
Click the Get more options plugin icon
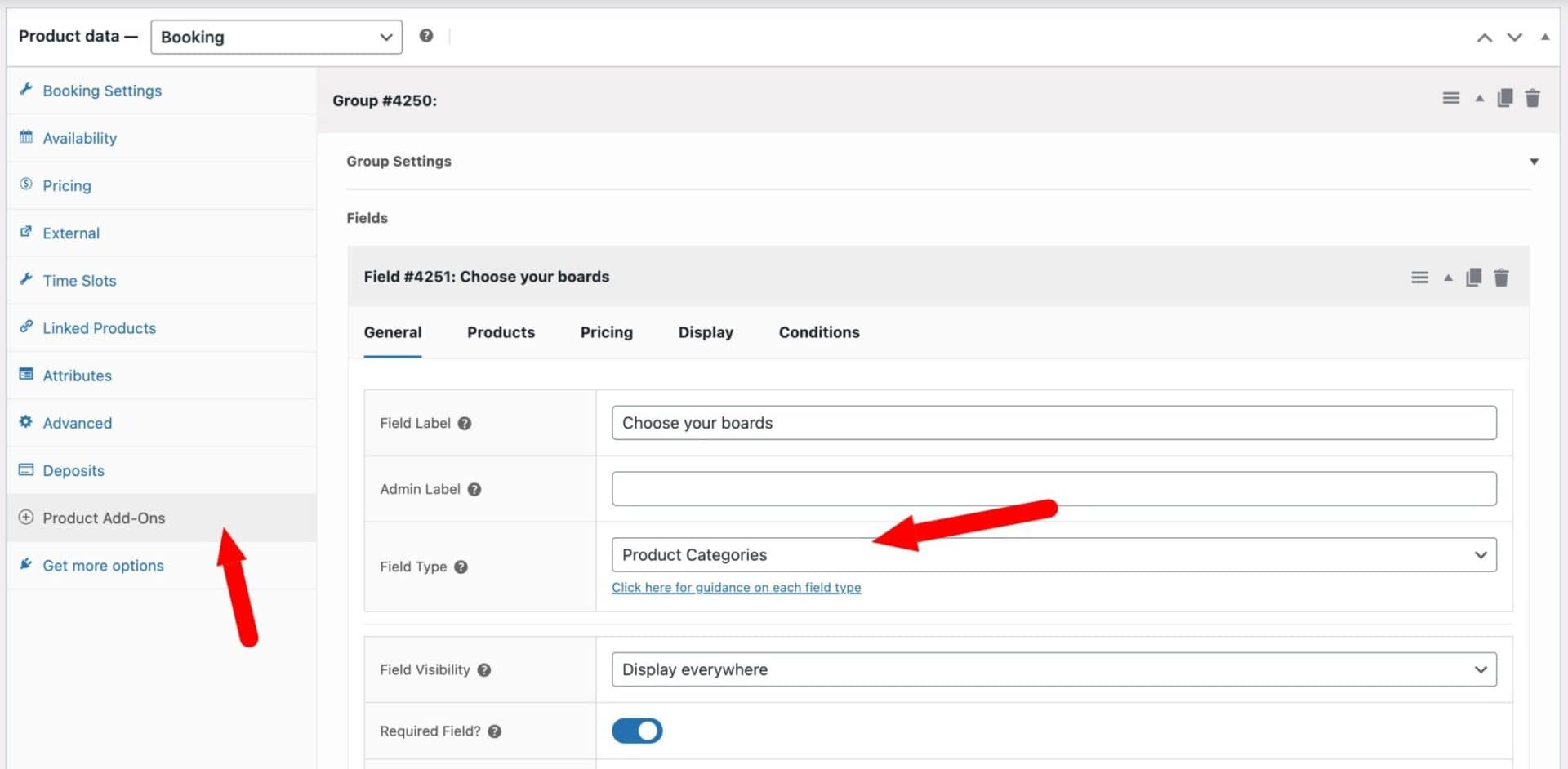tap(26, 564)
